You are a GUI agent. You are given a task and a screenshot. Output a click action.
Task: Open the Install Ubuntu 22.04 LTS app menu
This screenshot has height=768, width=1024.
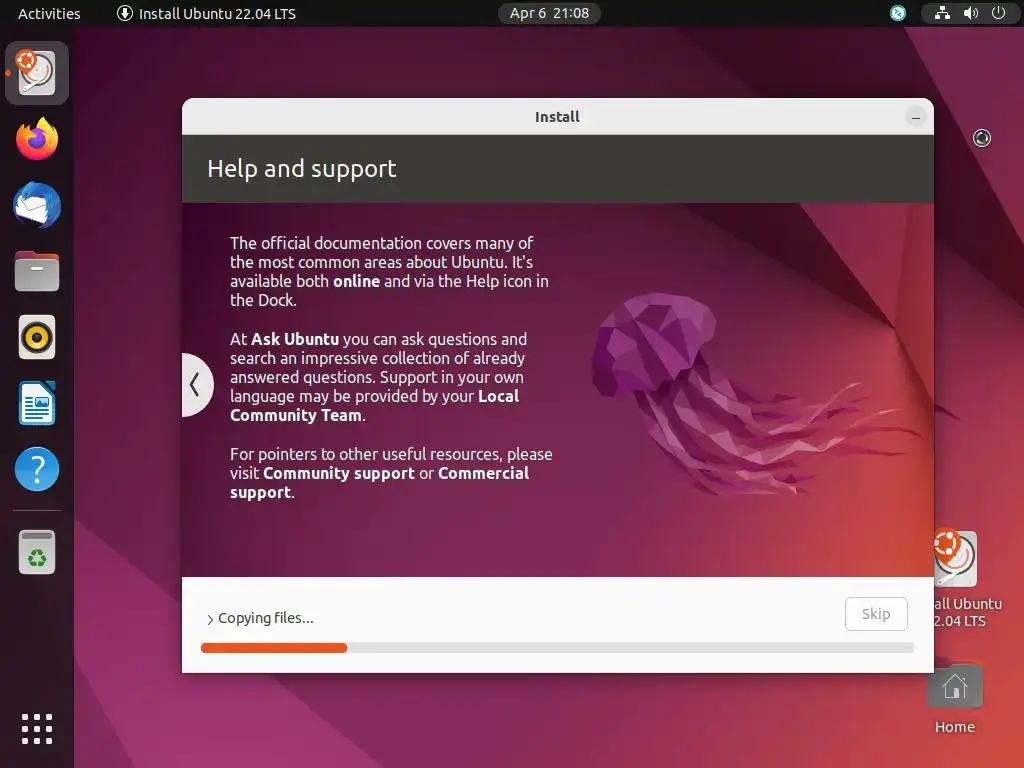pos(206,13)
